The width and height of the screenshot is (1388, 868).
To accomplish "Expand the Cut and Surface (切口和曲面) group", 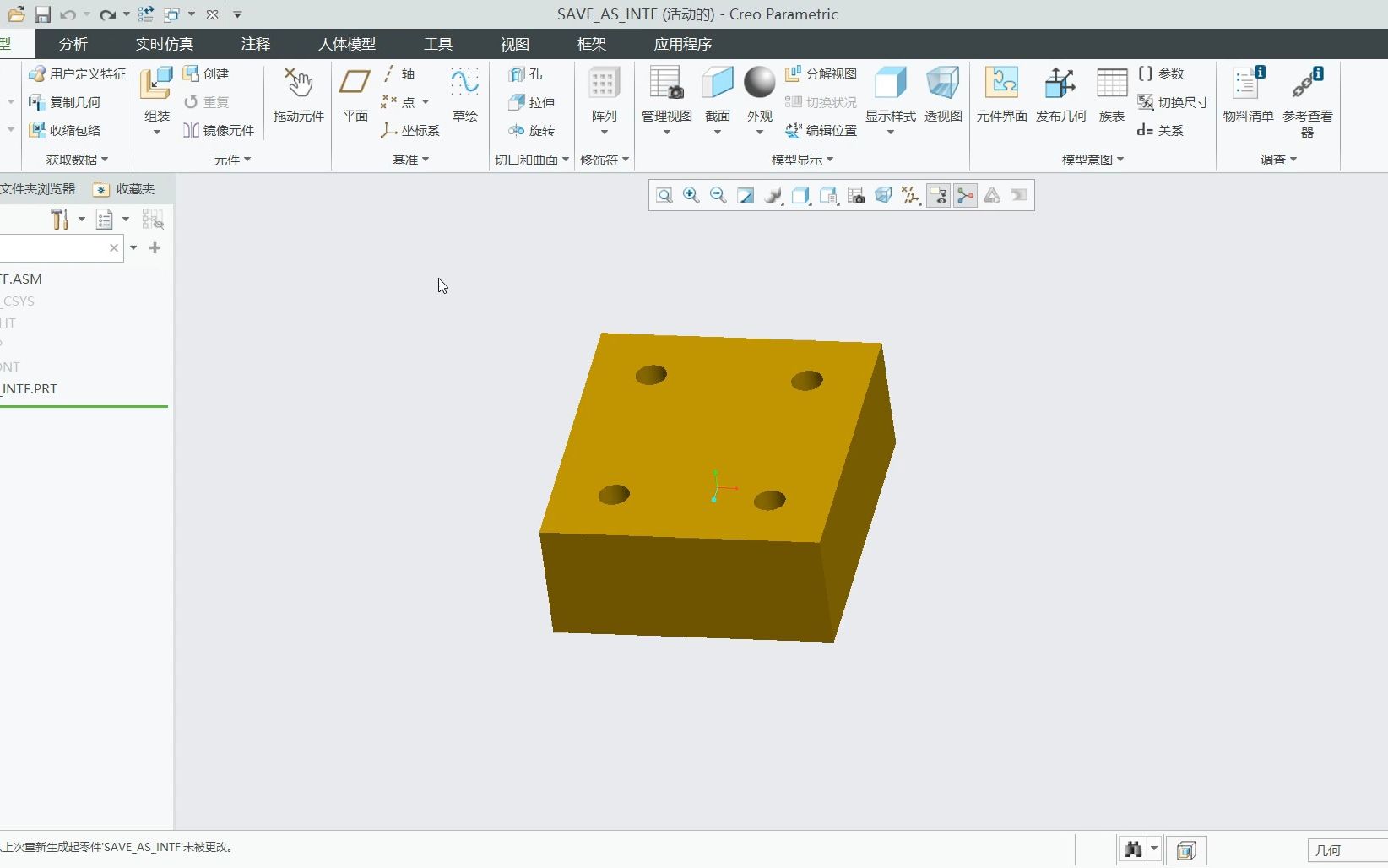I will (x=532, y=160).
